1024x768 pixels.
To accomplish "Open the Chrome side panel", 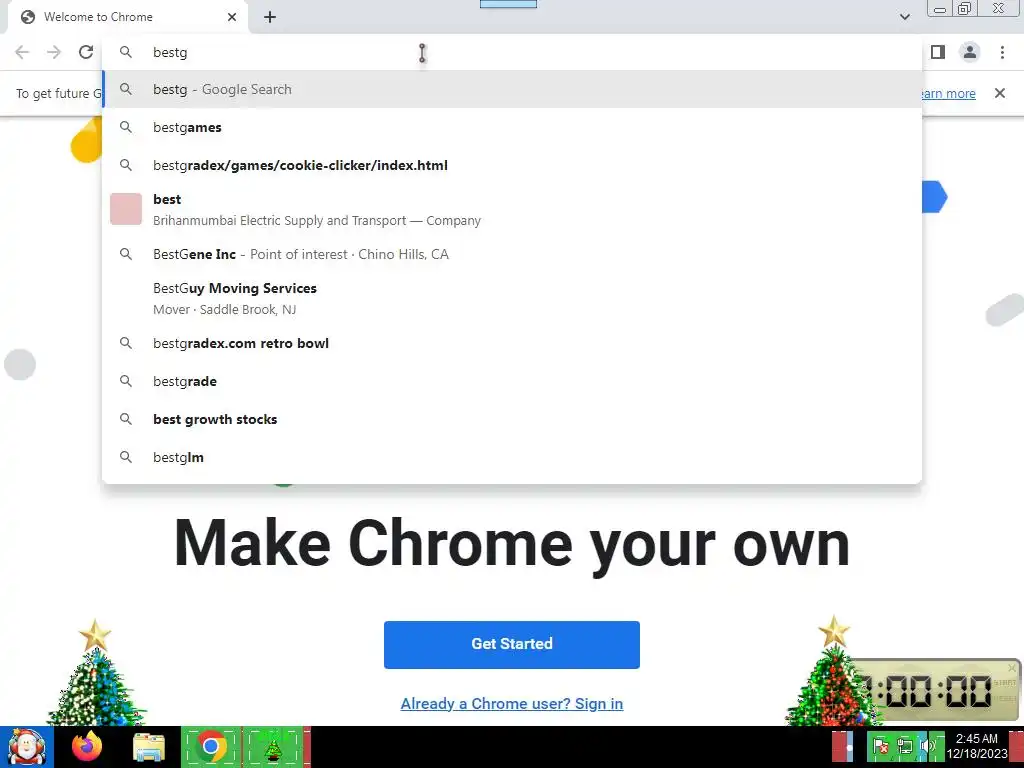I will pyautogui.click(x=938, y=52).
